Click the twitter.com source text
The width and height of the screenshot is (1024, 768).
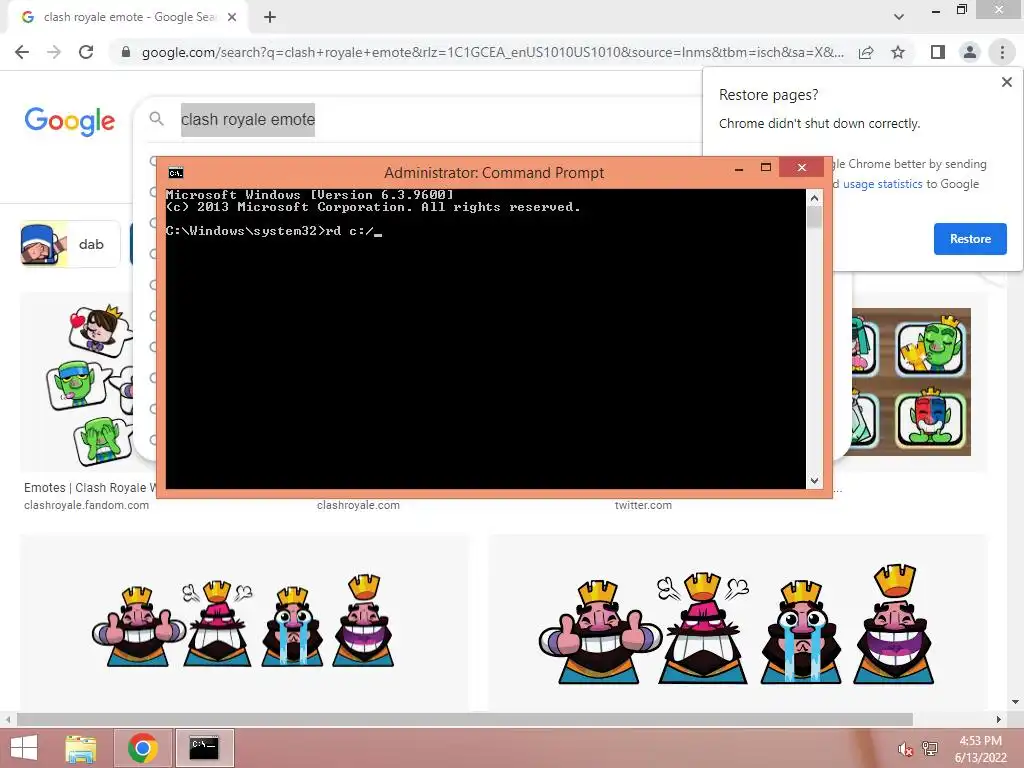pyautogui.click(x=643, y=505)
